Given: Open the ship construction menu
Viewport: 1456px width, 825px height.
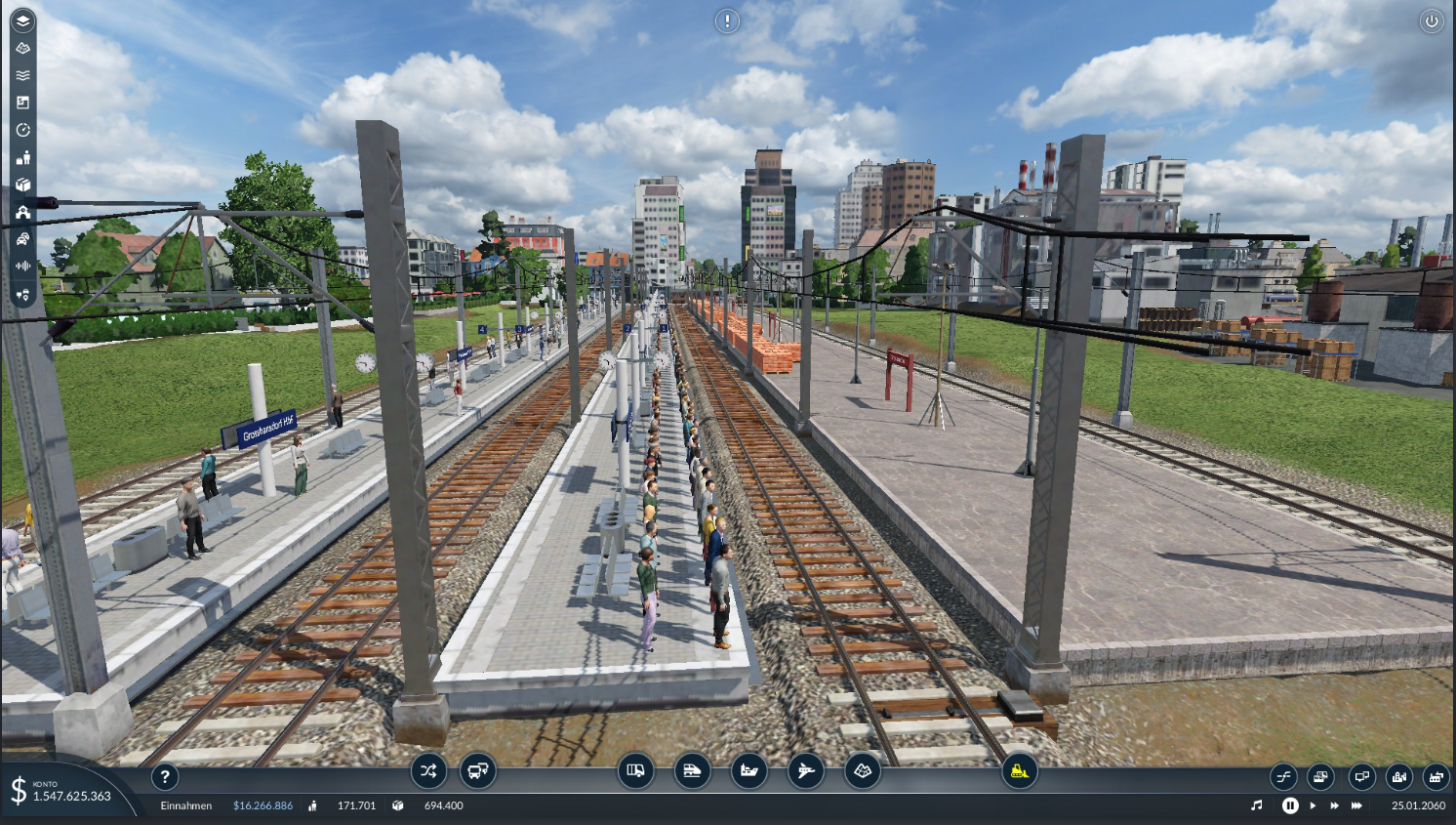Looking at the screenshot, I should pos(748,771).
